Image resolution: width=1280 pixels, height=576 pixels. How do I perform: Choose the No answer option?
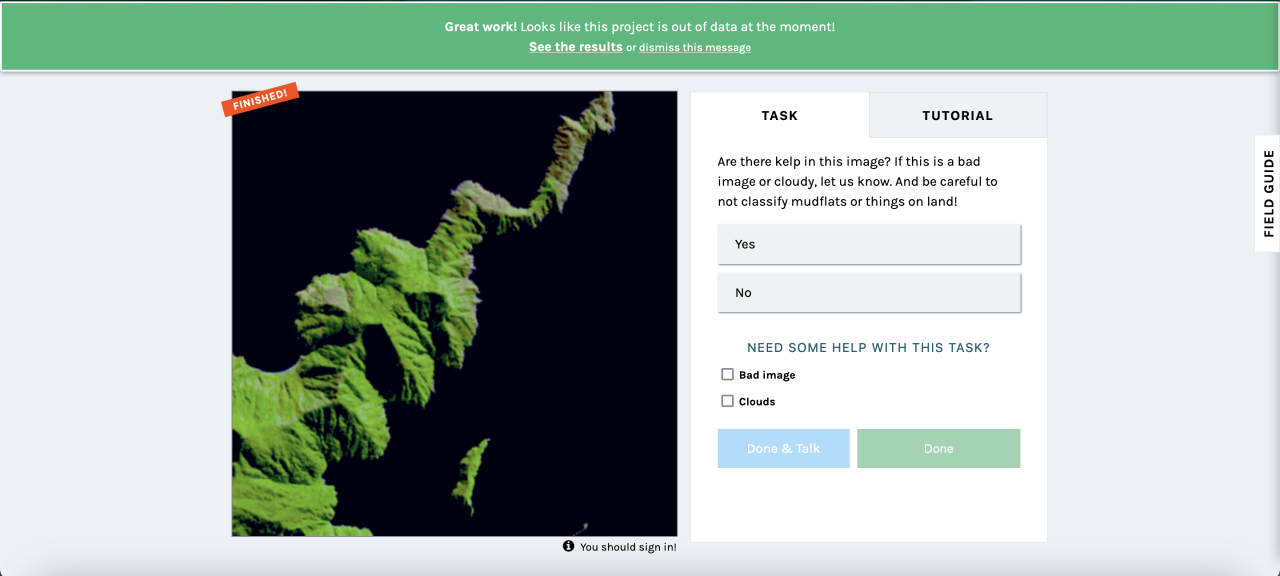pos(869,293)
